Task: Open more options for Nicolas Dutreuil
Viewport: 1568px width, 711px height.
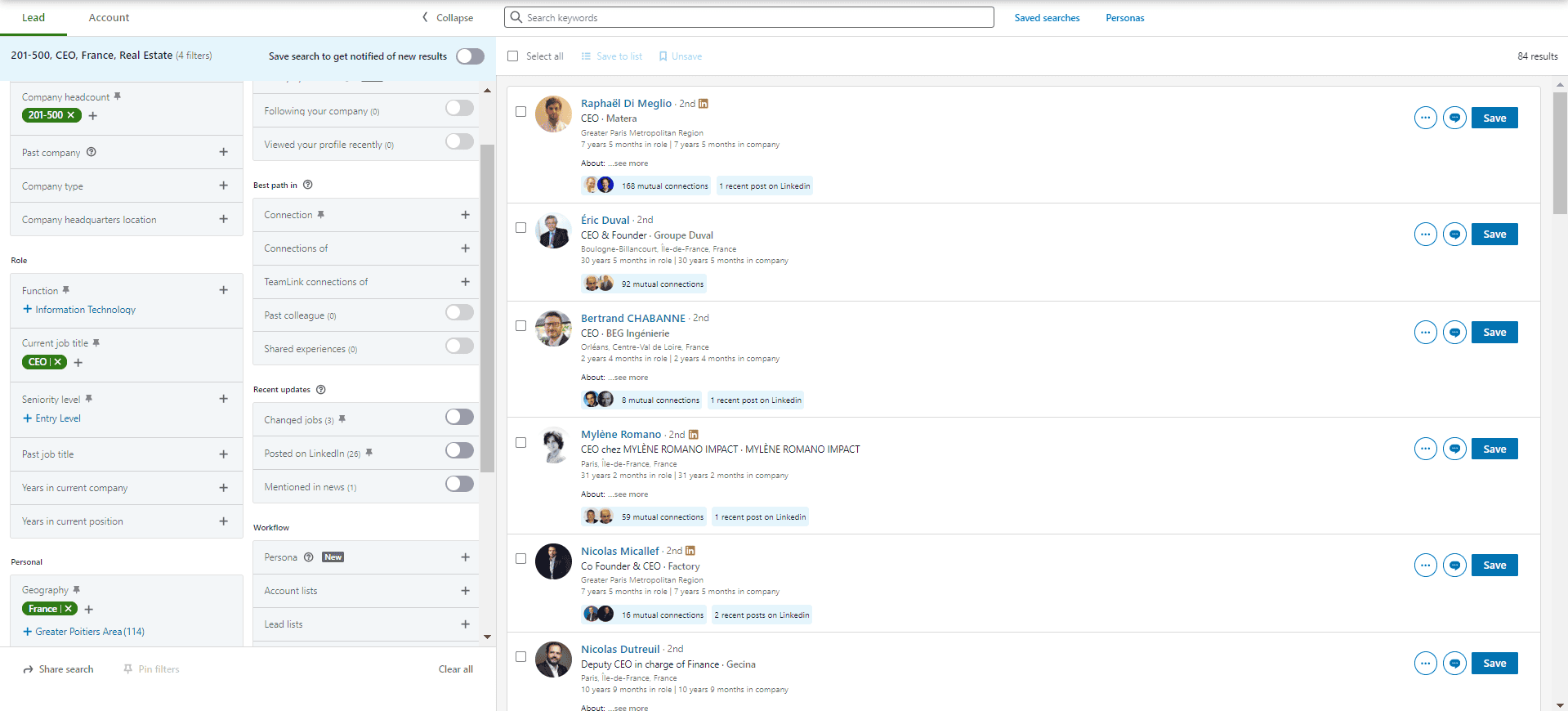Action: pos(1425,664)
